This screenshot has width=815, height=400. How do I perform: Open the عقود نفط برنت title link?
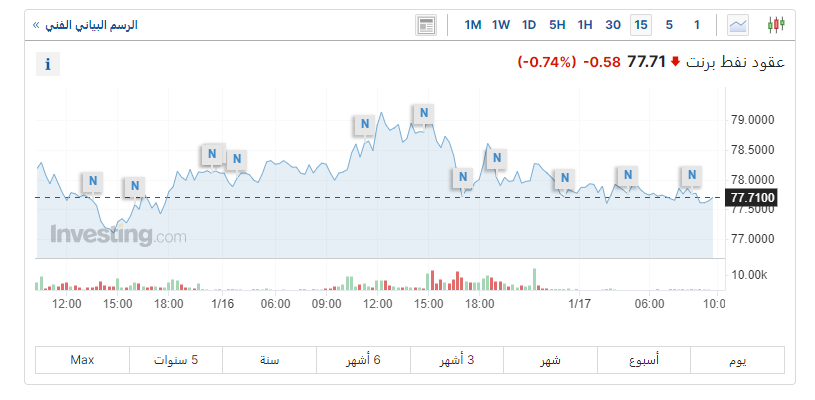pos(735,62)
